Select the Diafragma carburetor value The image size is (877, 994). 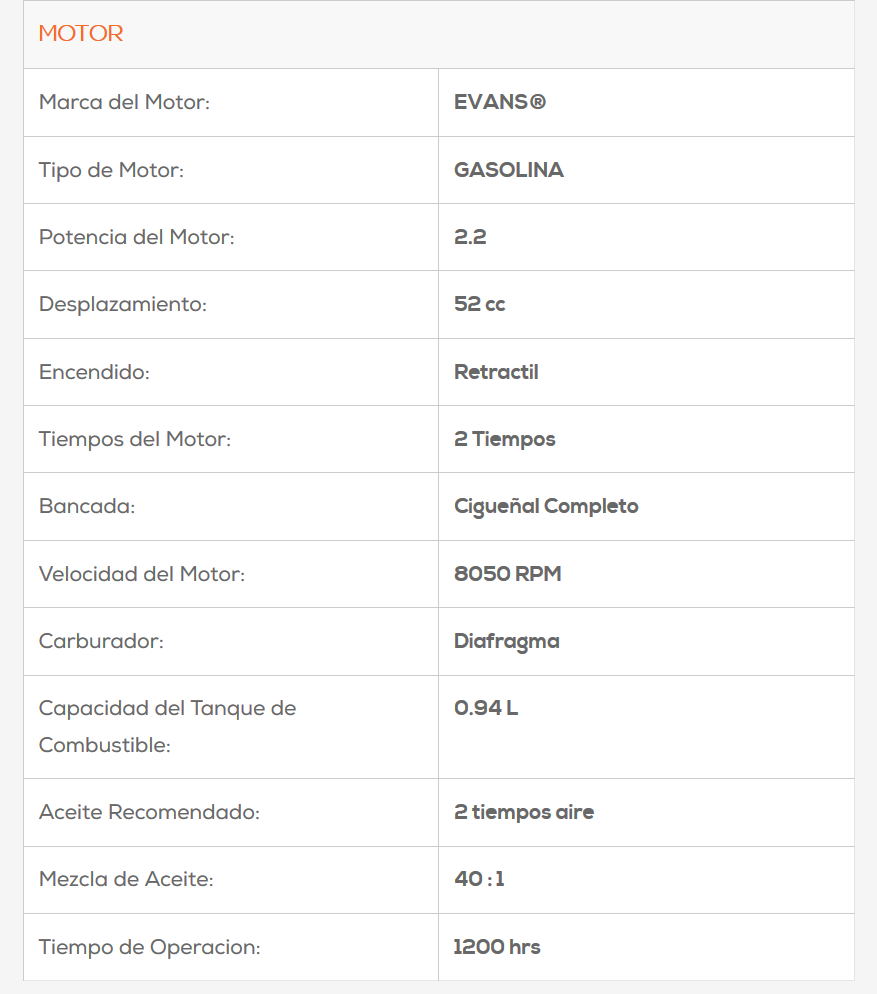507,641
